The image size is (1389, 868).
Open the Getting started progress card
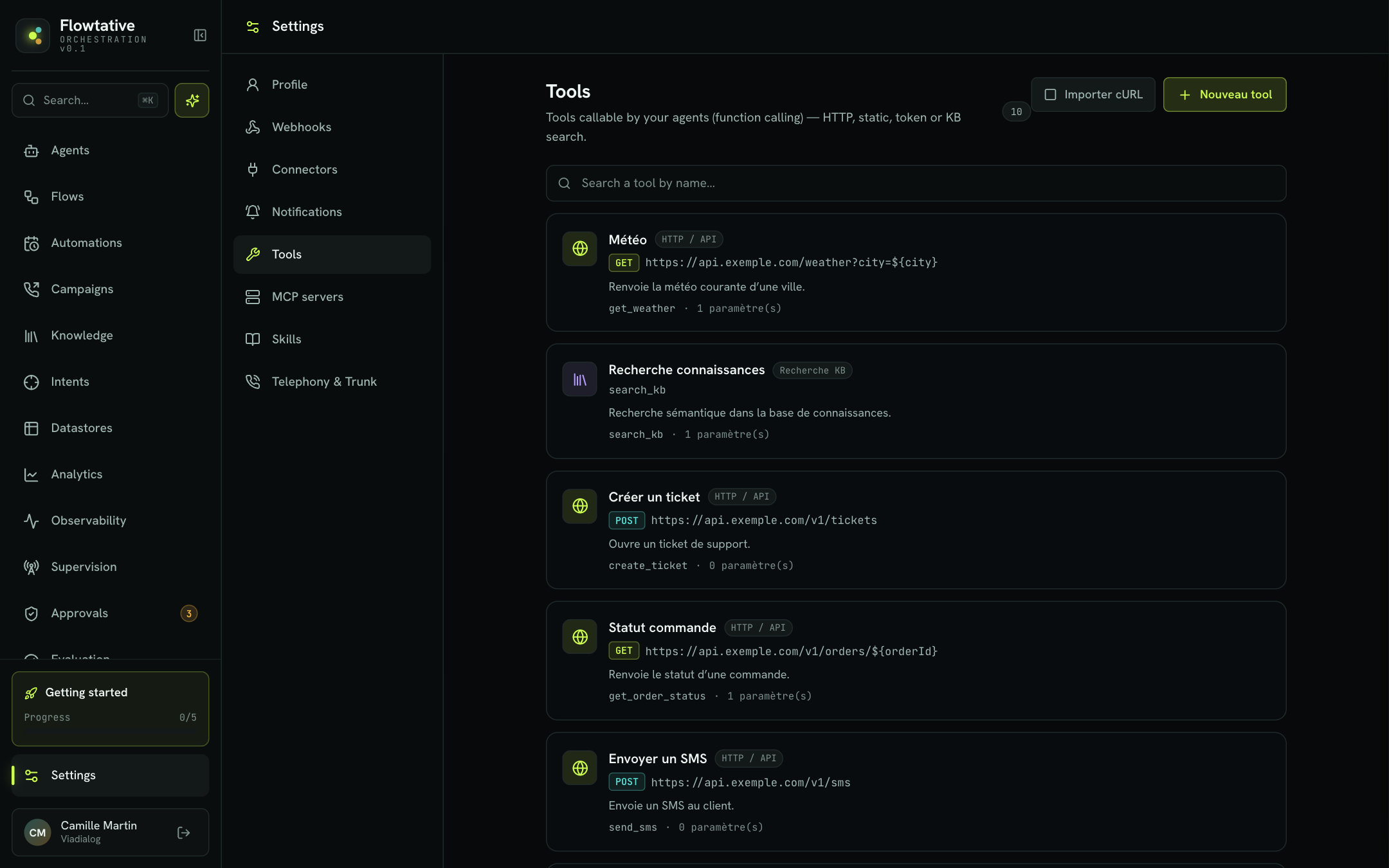[x=110, y=709]
